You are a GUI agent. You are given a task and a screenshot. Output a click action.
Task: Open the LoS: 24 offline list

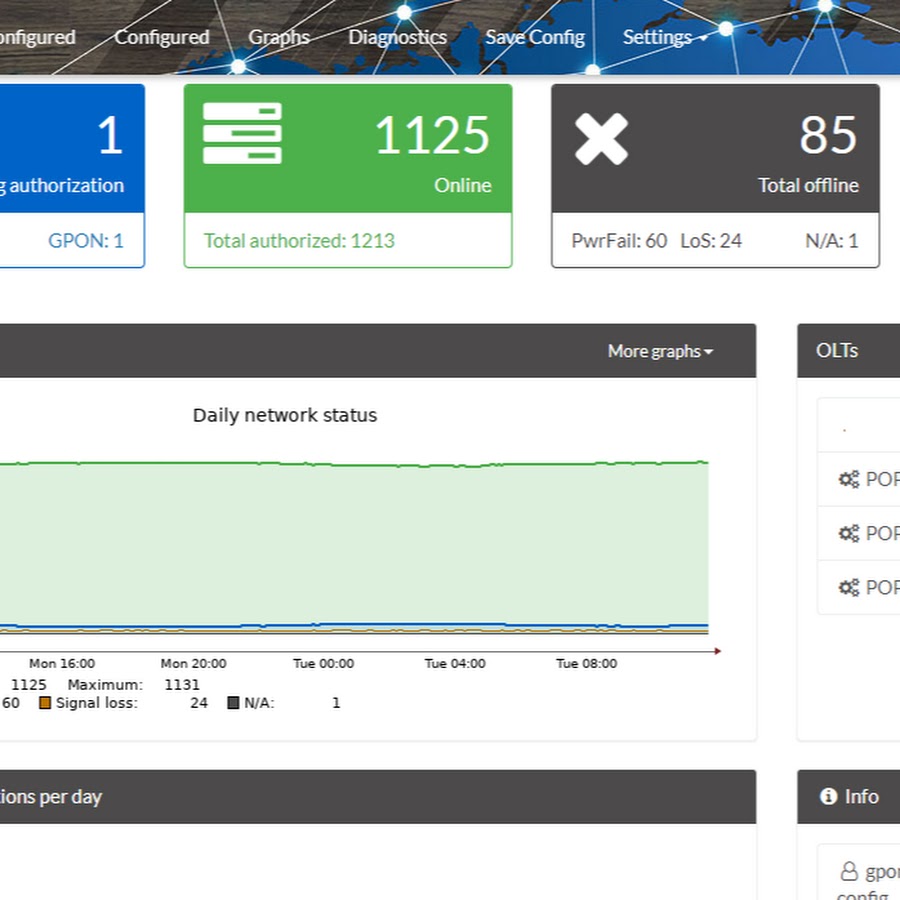711,240
